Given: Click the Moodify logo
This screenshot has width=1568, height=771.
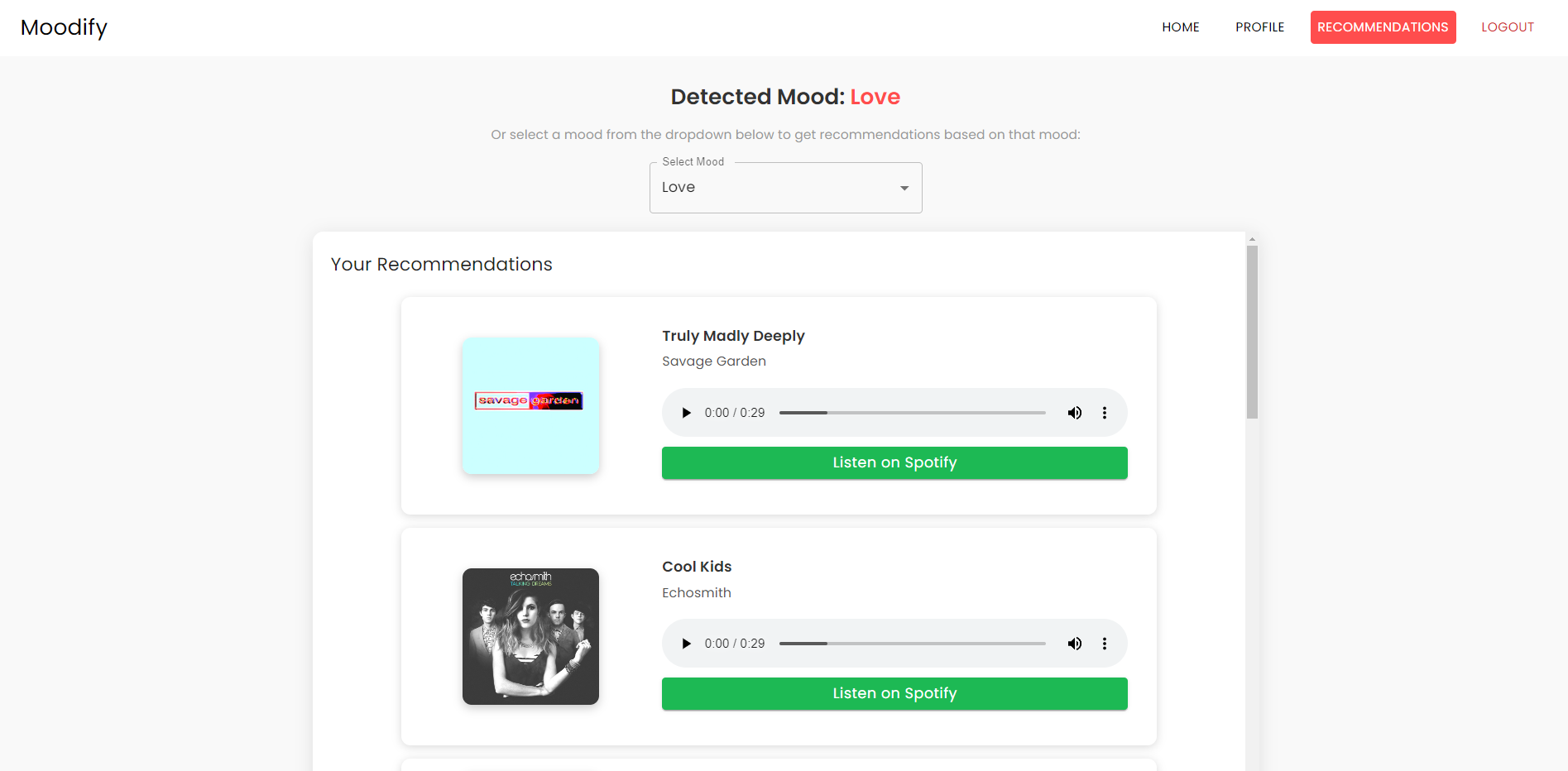Looking at the screenshot, I should click(65, 27).
